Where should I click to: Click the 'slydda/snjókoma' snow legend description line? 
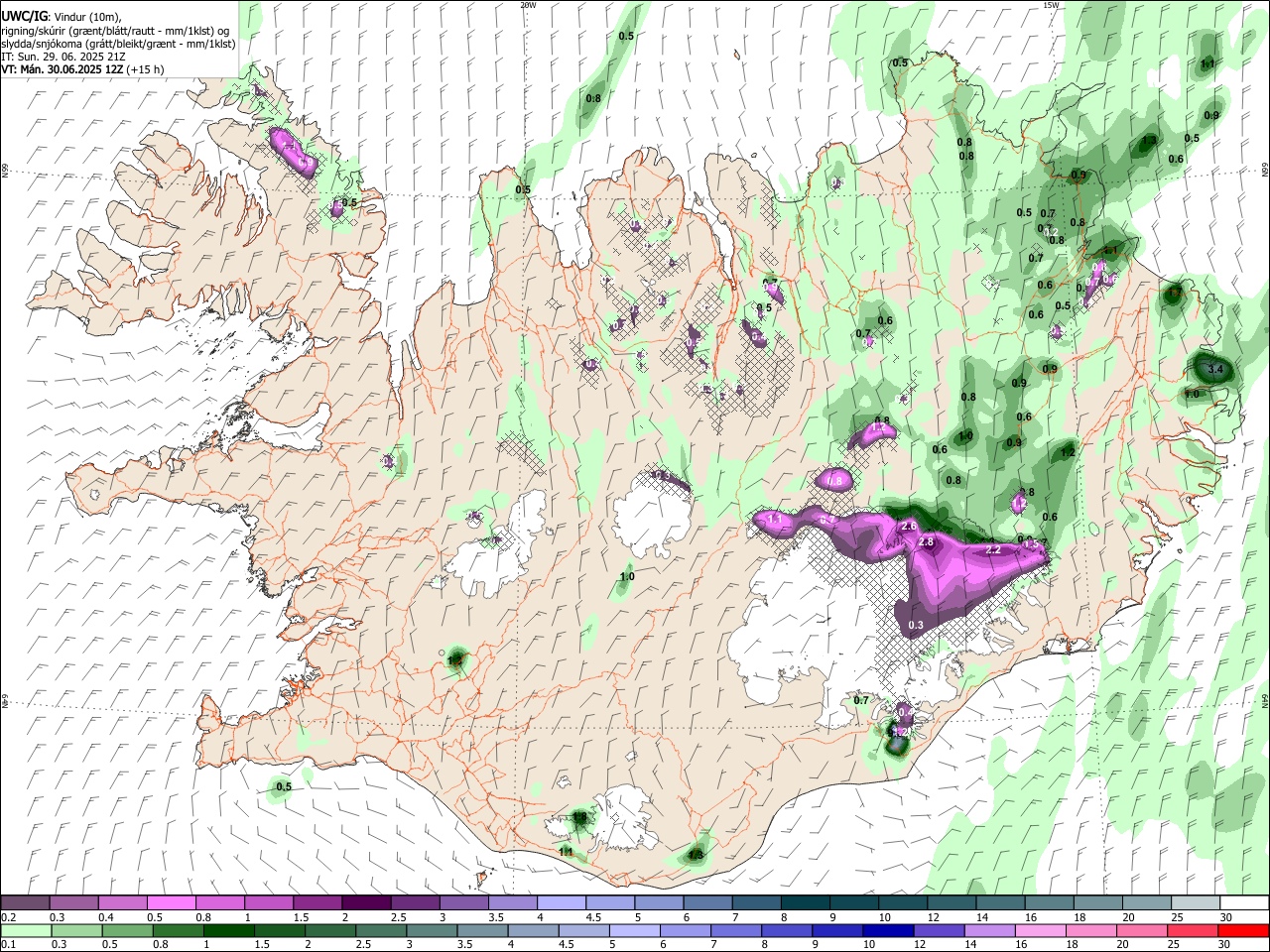(x=118, y=44)
